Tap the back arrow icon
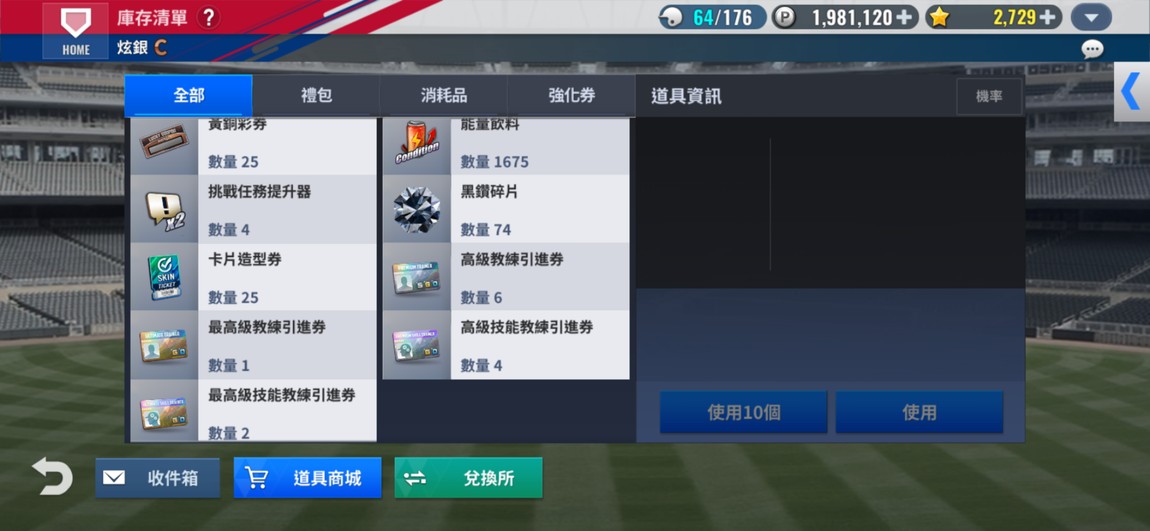The image size is (1150, 531). pos(52,477)
